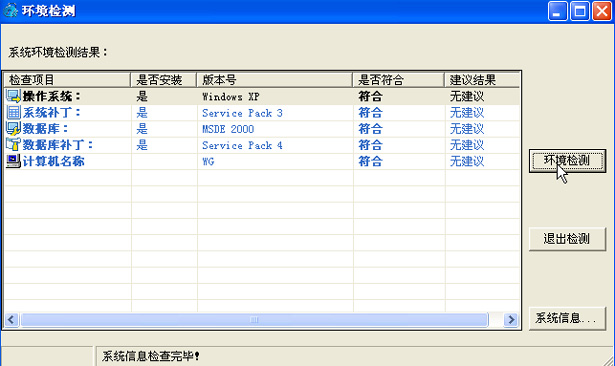Click the 是否安装 column header

pos(164,80)
